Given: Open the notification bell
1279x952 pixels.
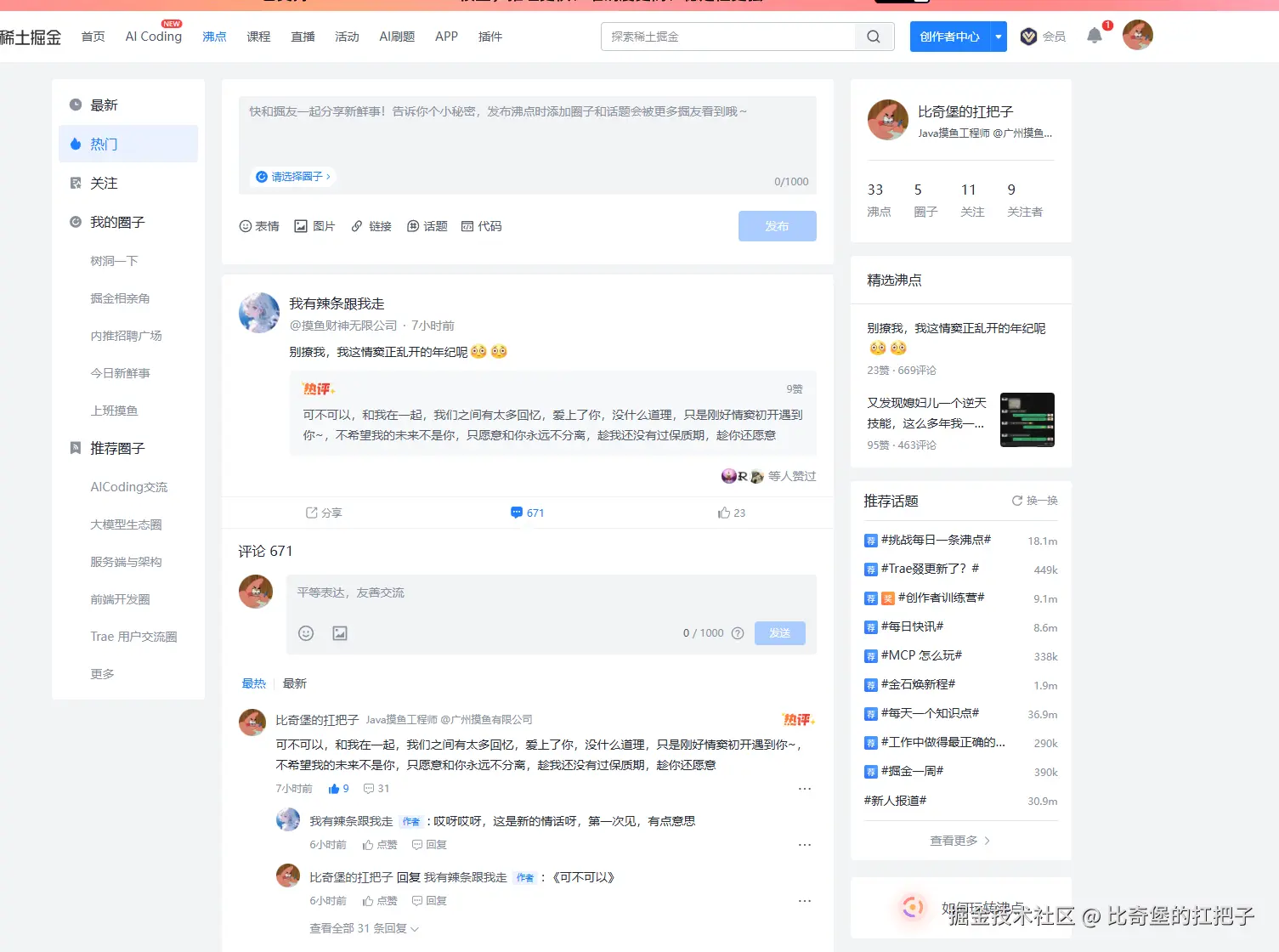Looking at the screenshot, I should 1095,36.
